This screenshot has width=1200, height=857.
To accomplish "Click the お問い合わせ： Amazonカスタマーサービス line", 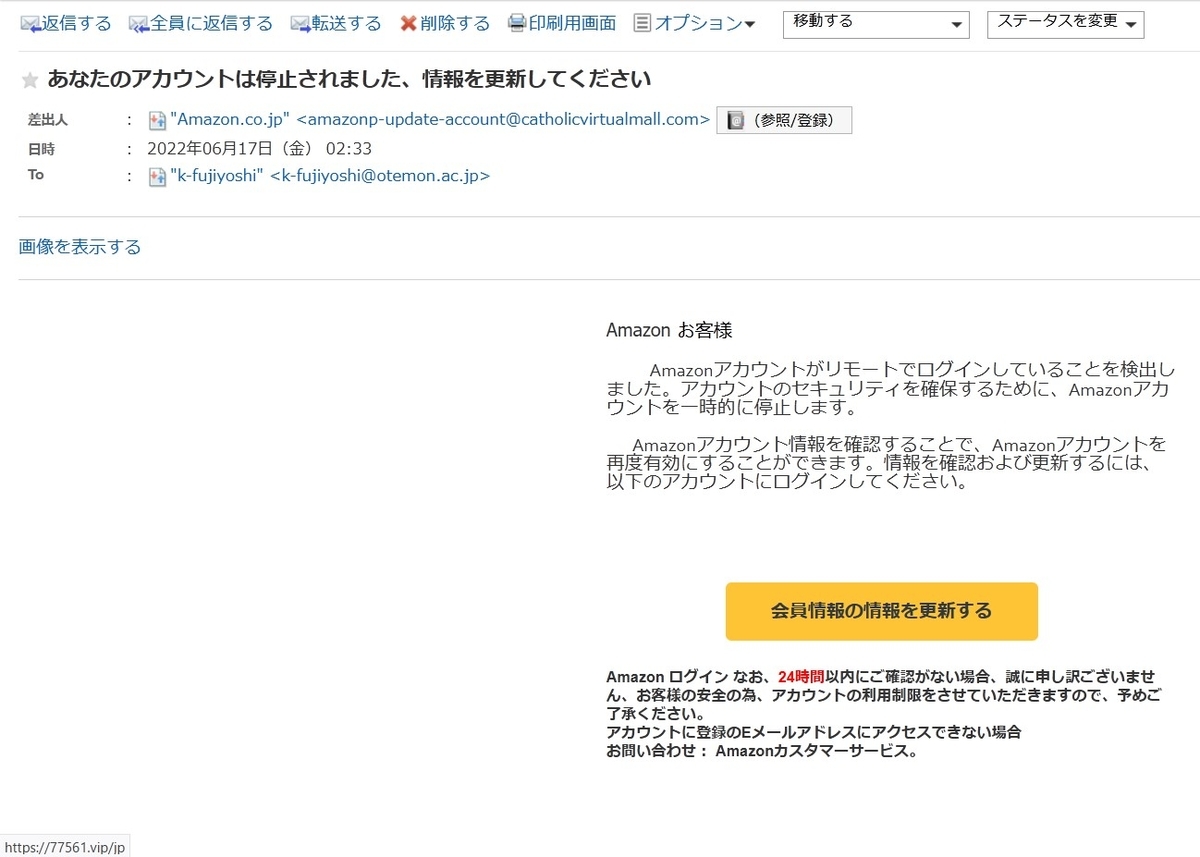I will click(762, 752).
